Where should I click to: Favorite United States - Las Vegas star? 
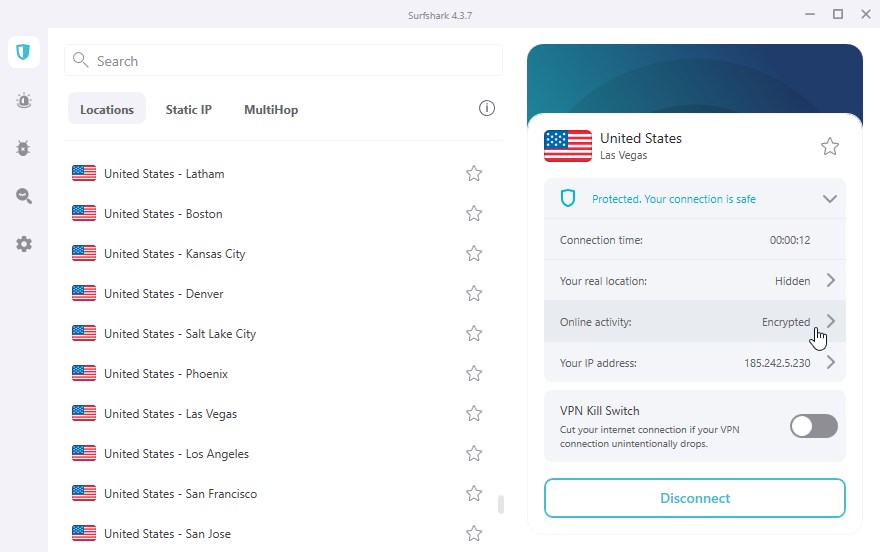click(x=474, y=413)
